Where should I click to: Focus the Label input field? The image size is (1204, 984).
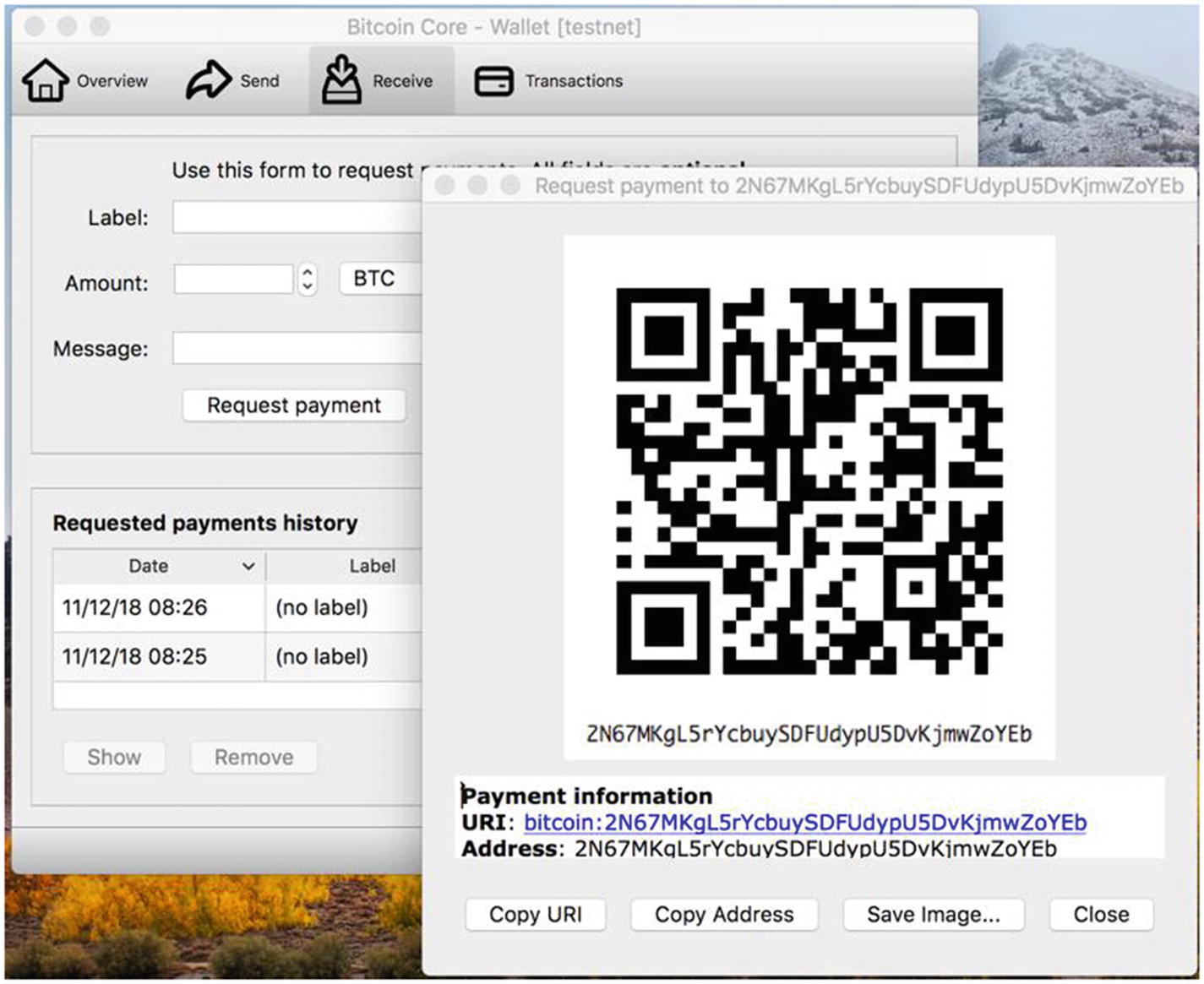tap(297, 218)
